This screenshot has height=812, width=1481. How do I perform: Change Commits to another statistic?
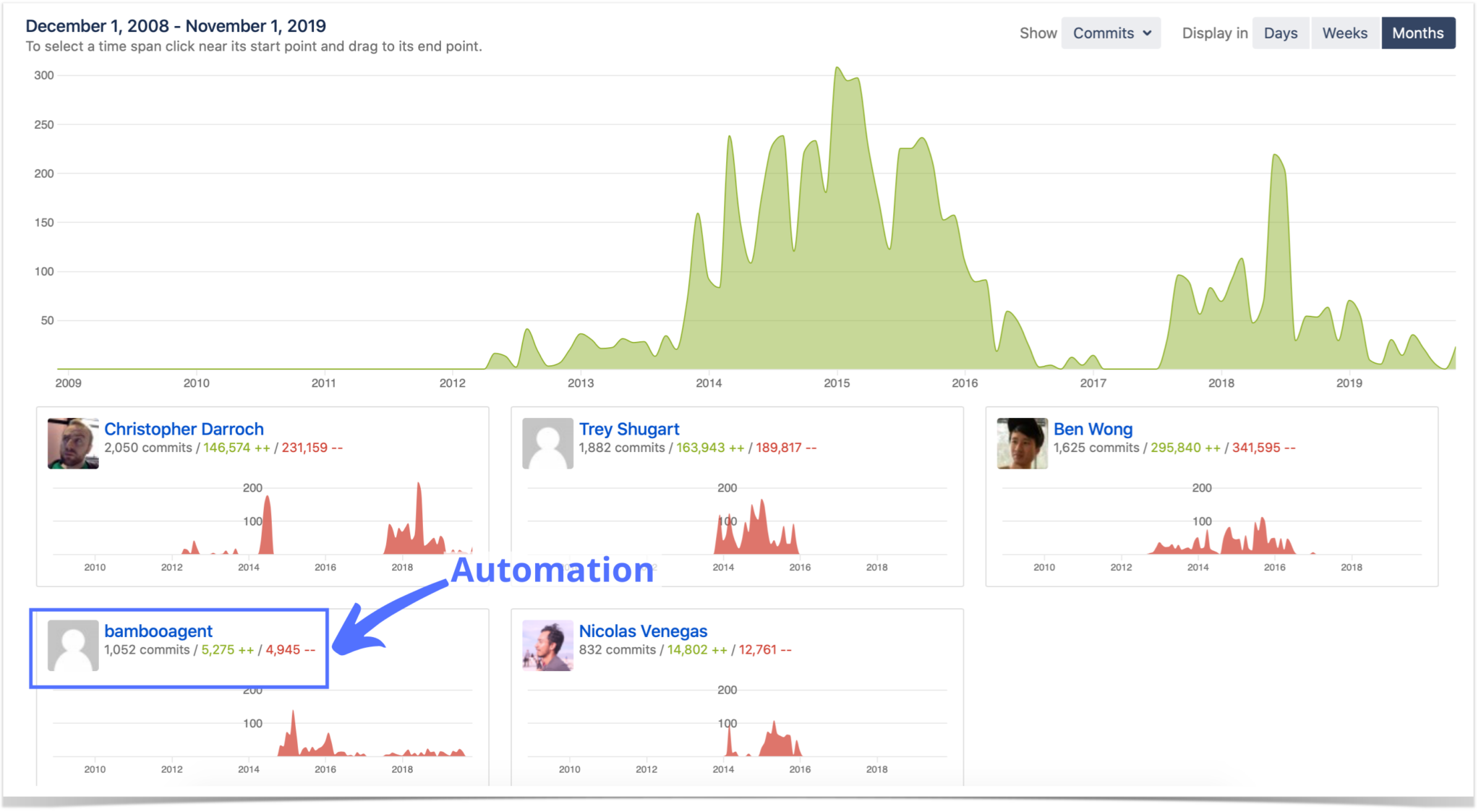(x=1111, y=33)
